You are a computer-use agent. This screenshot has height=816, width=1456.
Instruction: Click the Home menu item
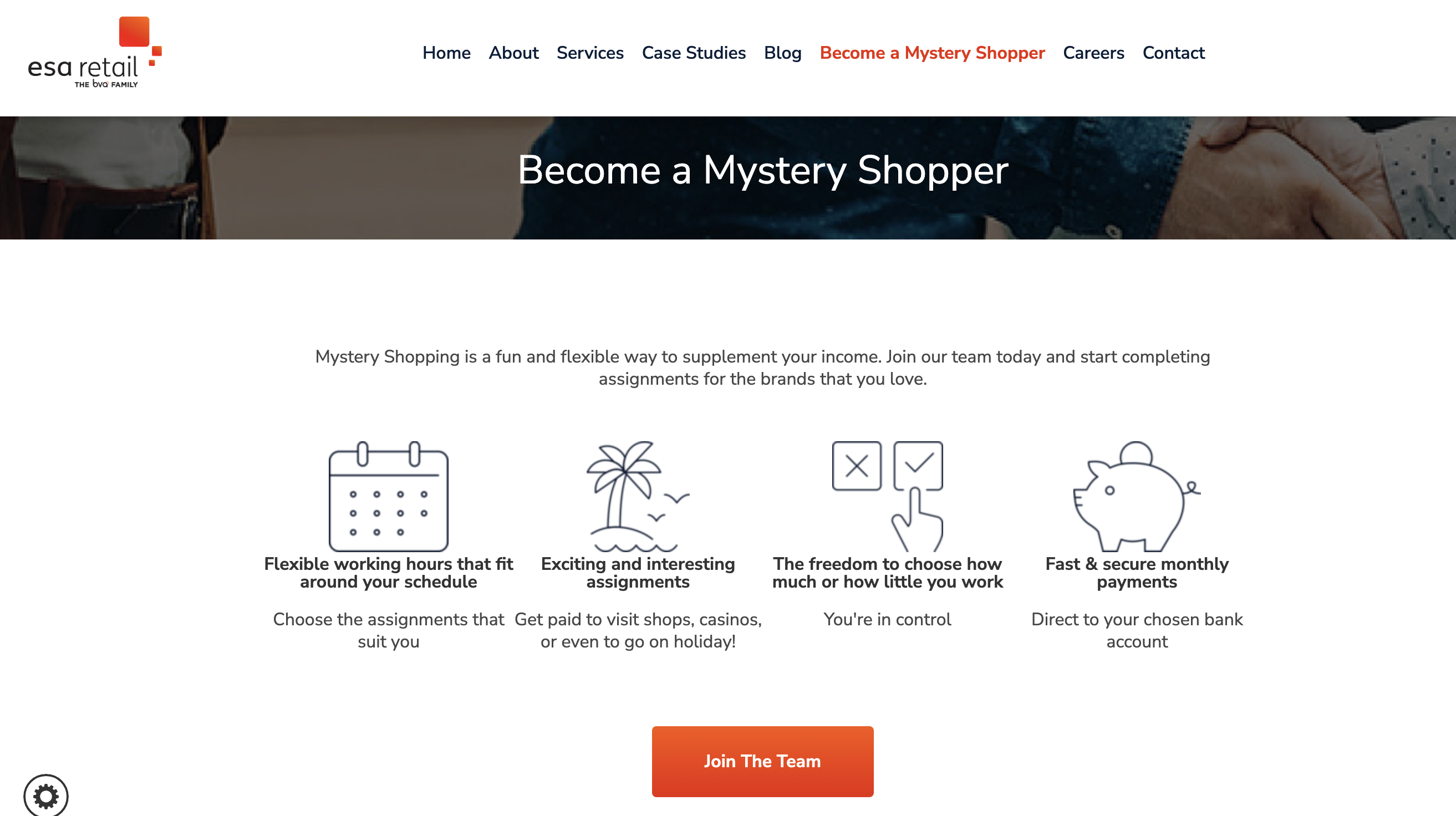[447, 53]
